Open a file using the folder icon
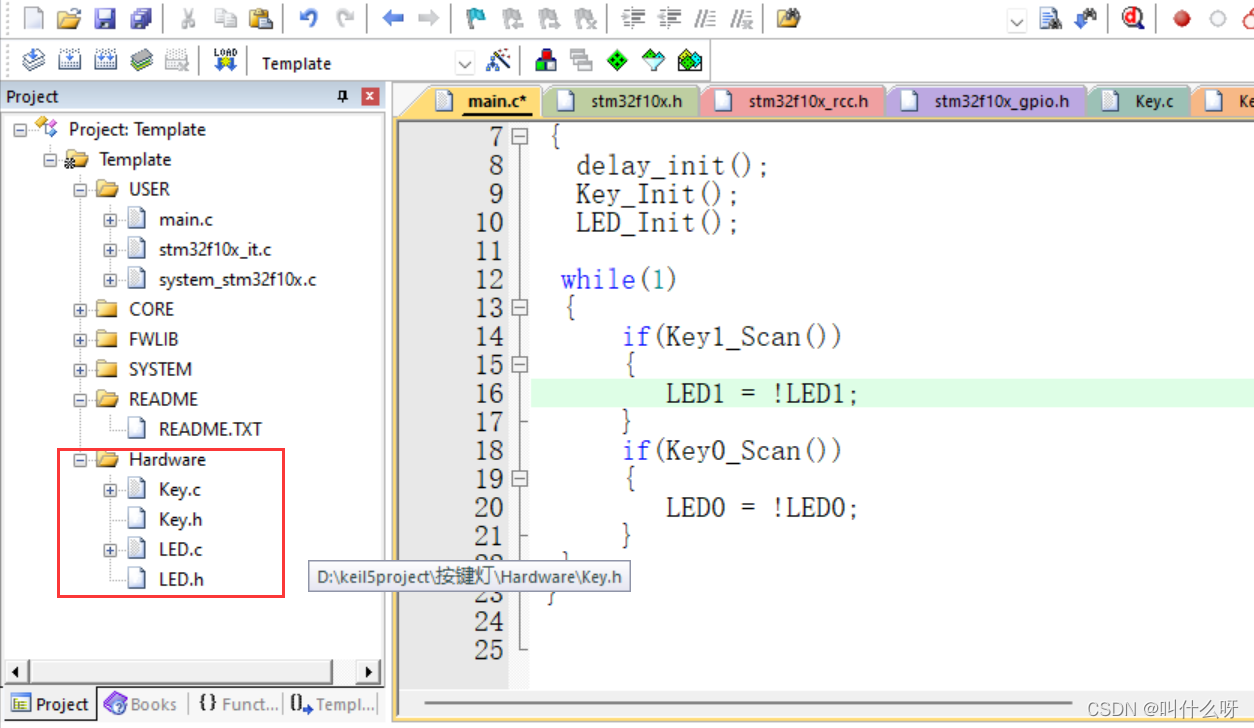Screen dimensions: 1254x728 [x=68, y=18]
